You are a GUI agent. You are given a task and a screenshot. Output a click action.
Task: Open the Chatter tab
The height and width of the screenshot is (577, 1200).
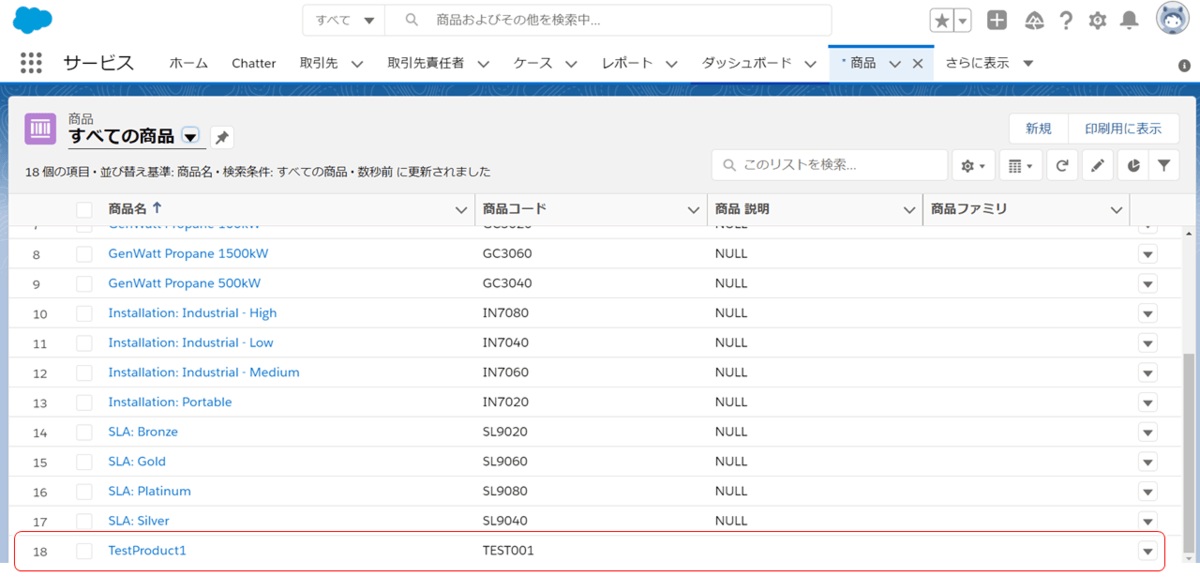tap(254, 63)
